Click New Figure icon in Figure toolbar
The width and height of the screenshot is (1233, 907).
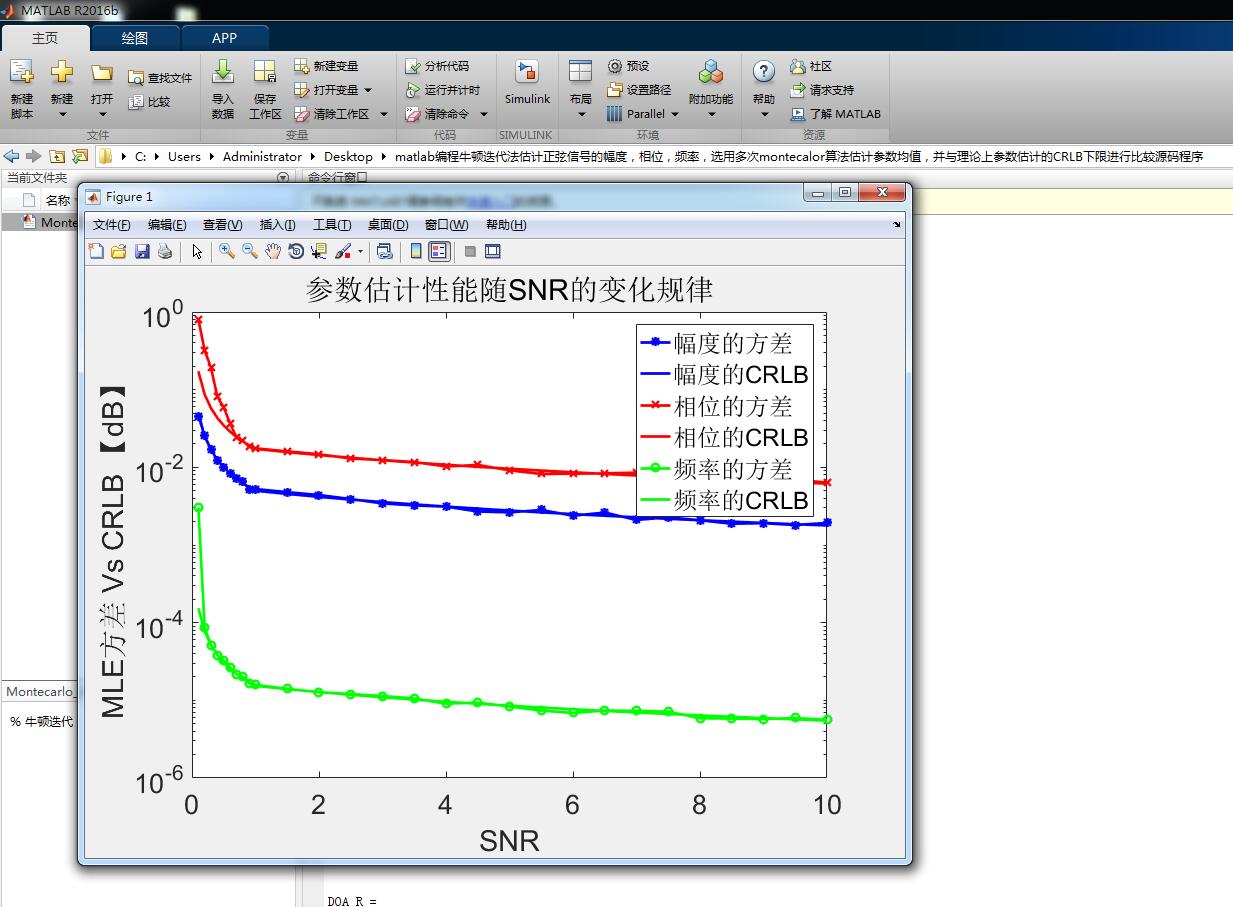click(96, 251)
